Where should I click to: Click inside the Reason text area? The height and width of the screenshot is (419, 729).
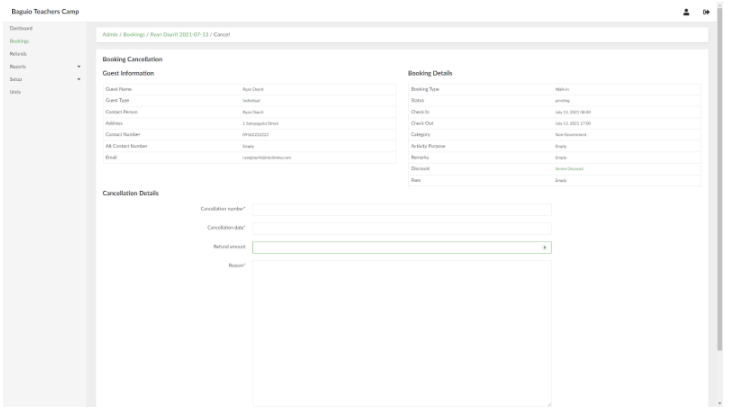[401, 330]
